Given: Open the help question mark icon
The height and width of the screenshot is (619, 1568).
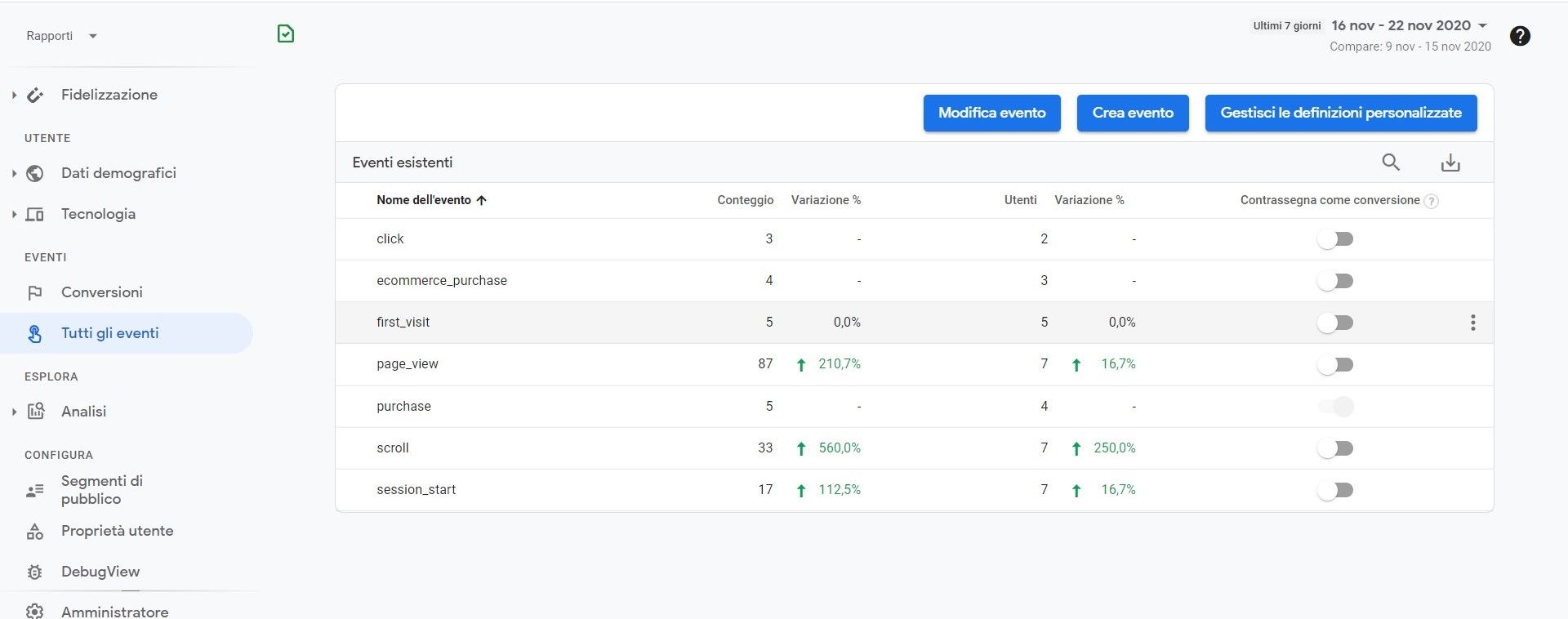Looking at the screenshot, I should 1520,36.
